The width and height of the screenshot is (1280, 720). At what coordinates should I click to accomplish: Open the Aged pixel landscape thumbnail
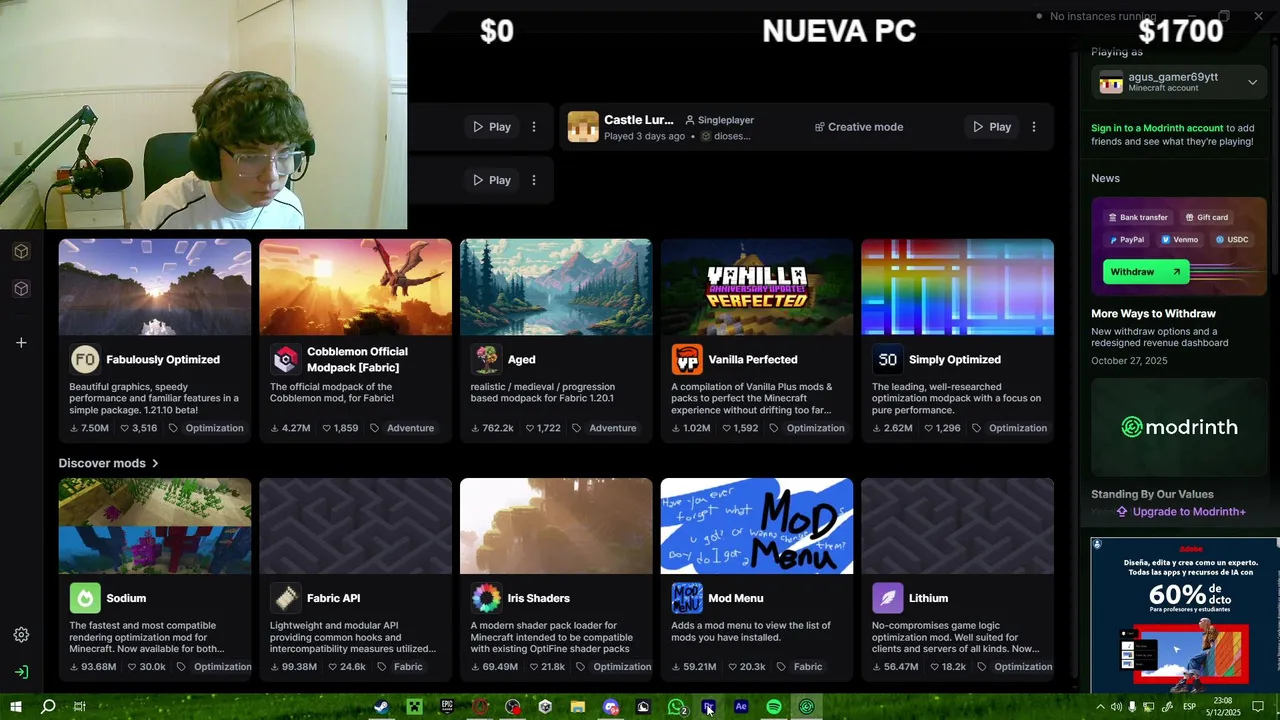point(556,287)
